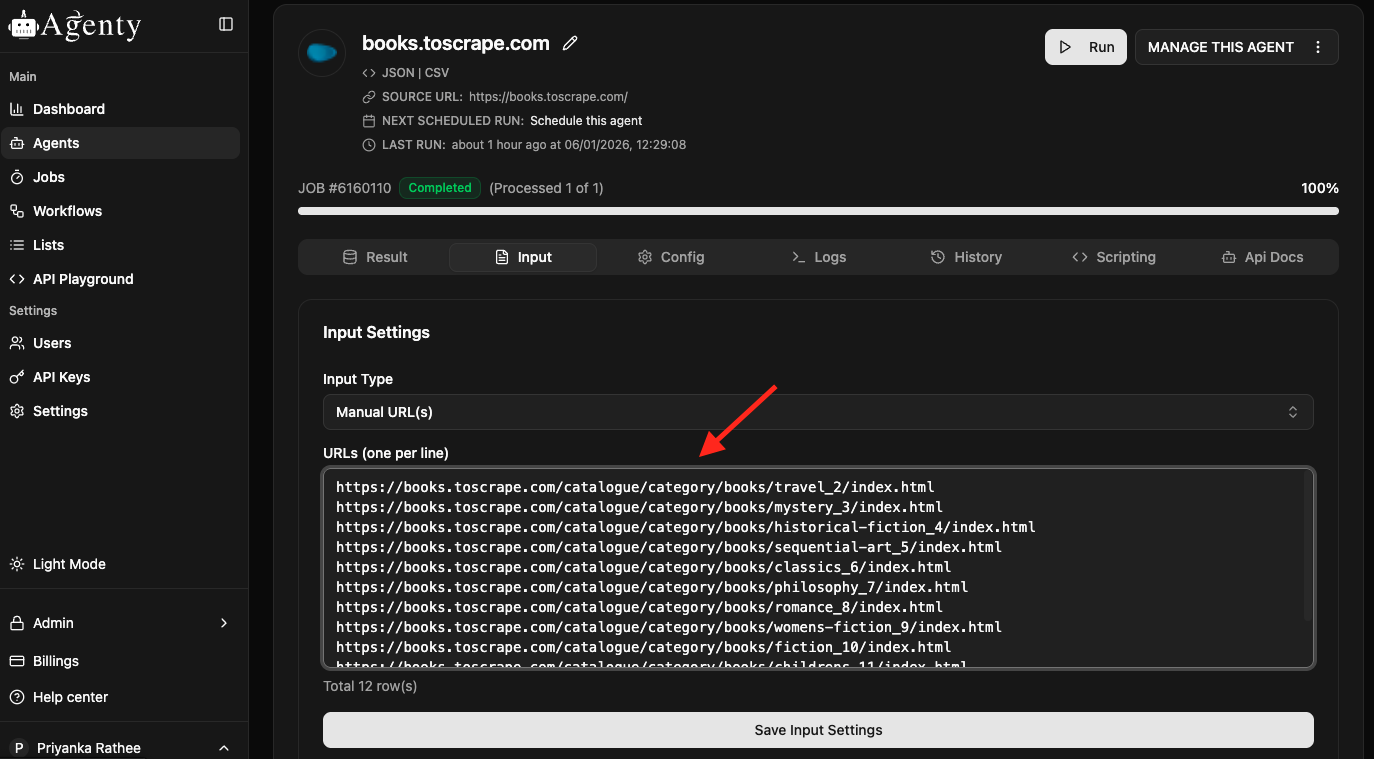Open Jobs in the sidebar

48,177
